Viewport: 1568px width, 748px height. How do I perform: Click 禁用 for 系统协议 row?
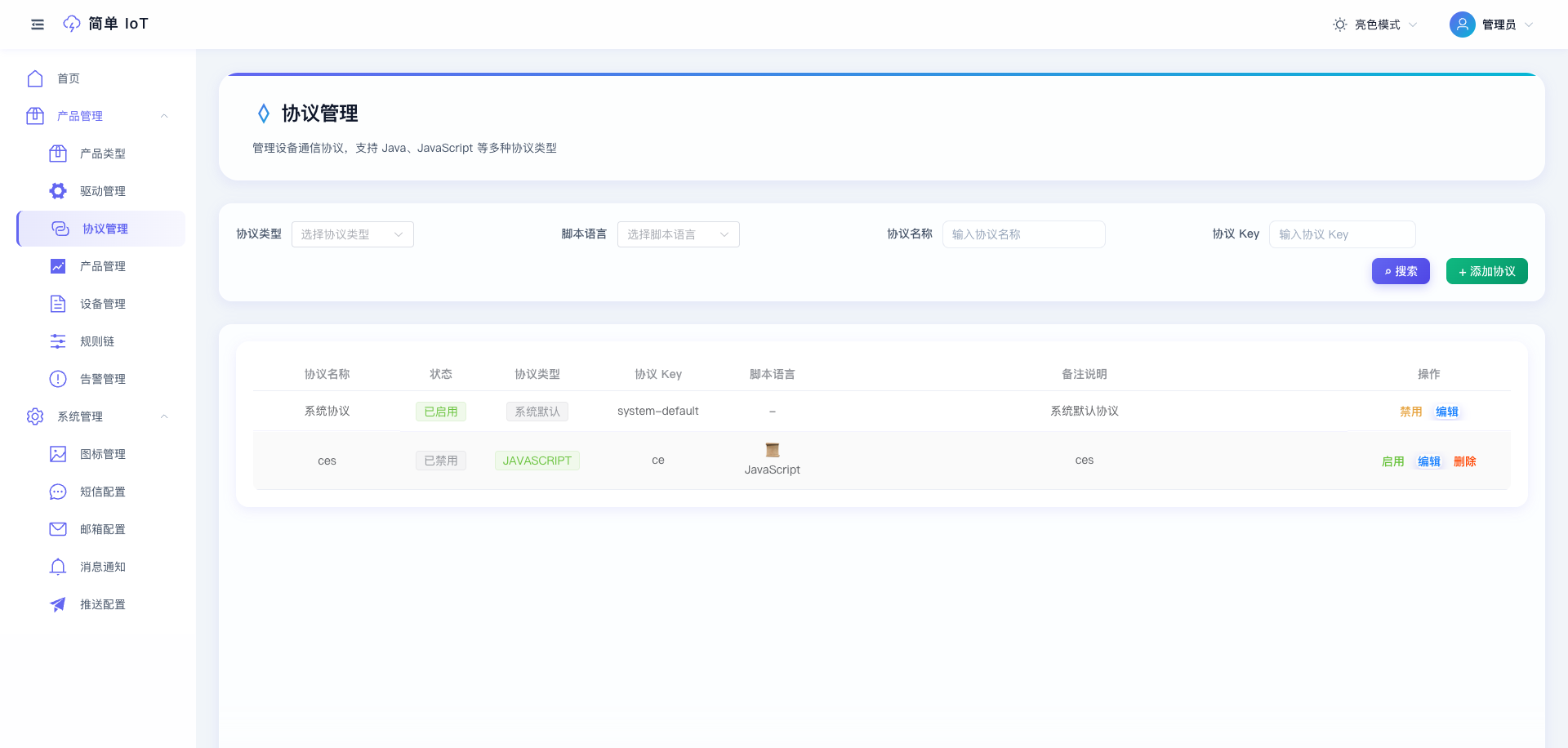[1411, 412]
